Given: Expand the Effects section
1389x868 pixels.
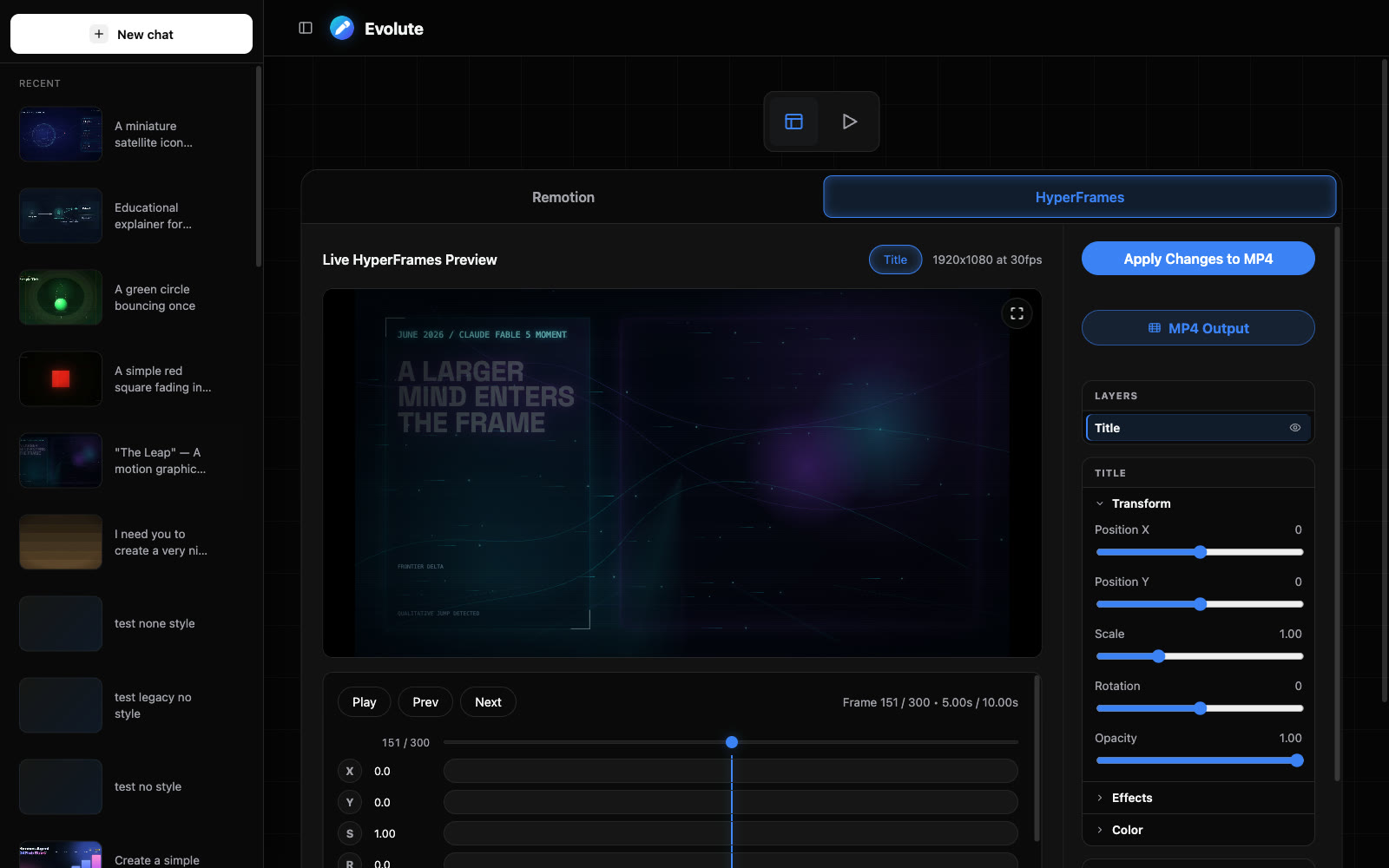Looking at the screenshot, I should (x=1198, y=798).
